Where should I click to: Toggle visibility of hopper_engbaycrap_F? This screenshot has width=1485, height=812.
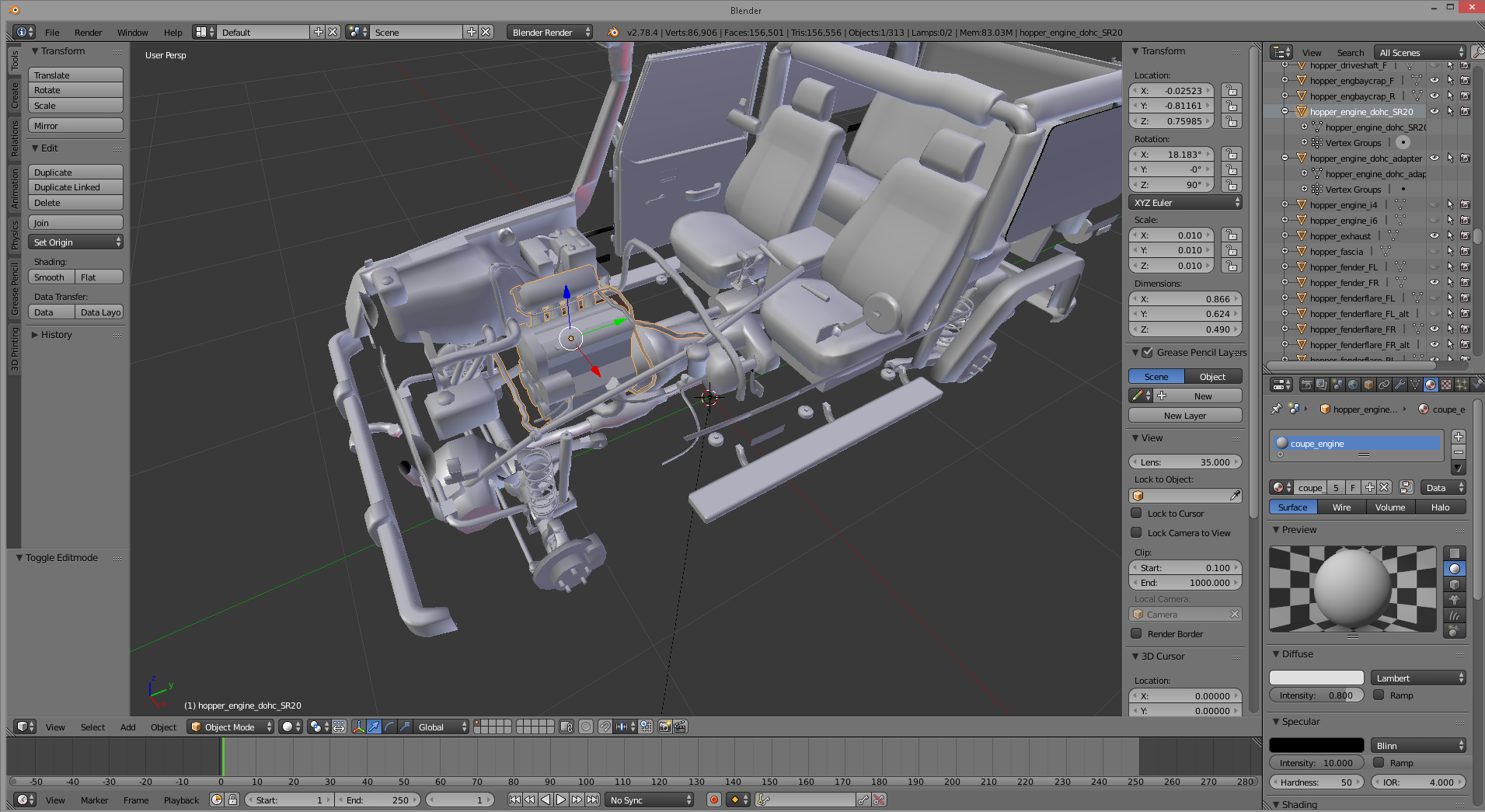[1434, 81]
